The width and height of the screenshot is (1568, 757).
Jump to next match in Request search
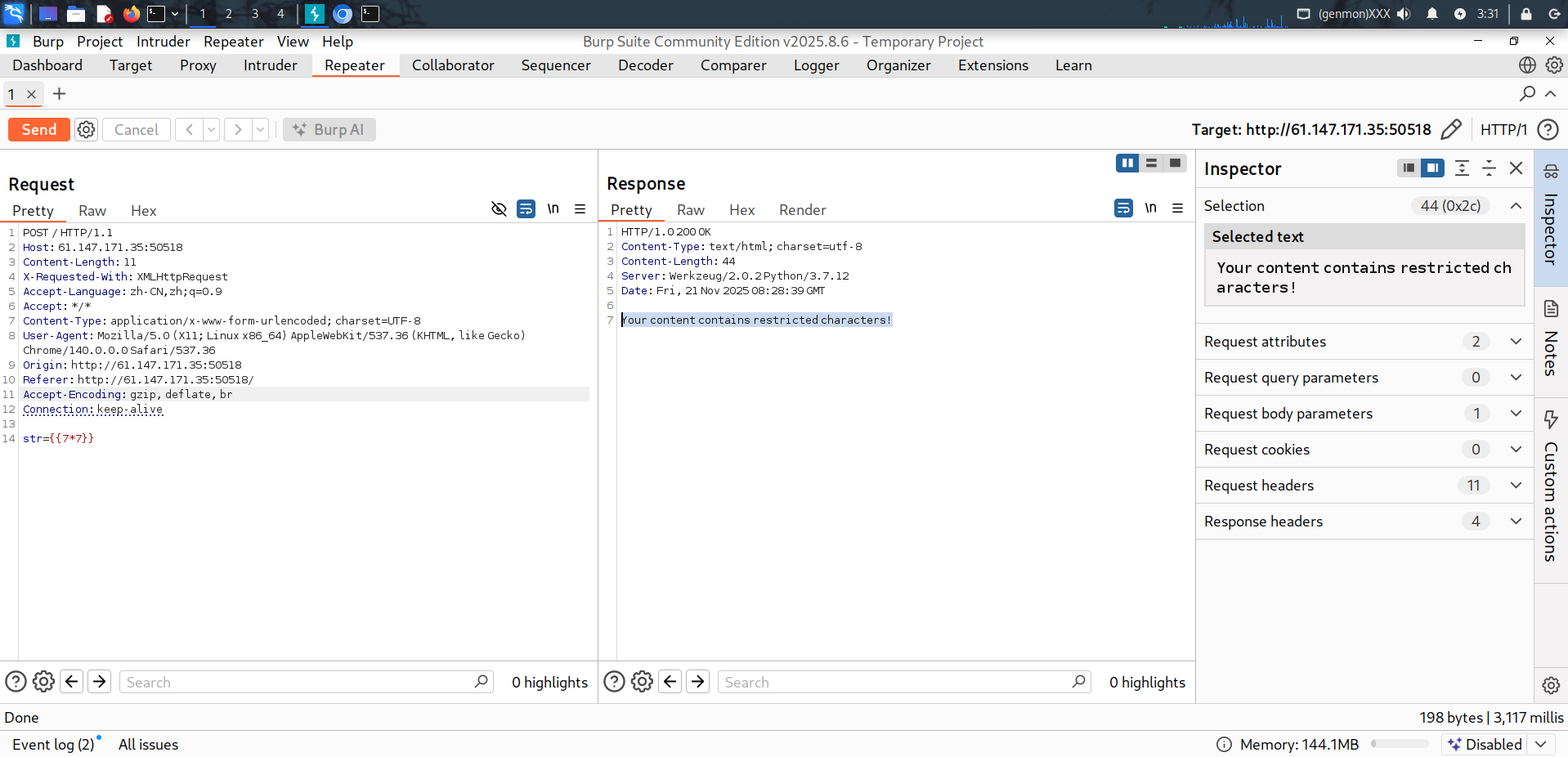100,681
